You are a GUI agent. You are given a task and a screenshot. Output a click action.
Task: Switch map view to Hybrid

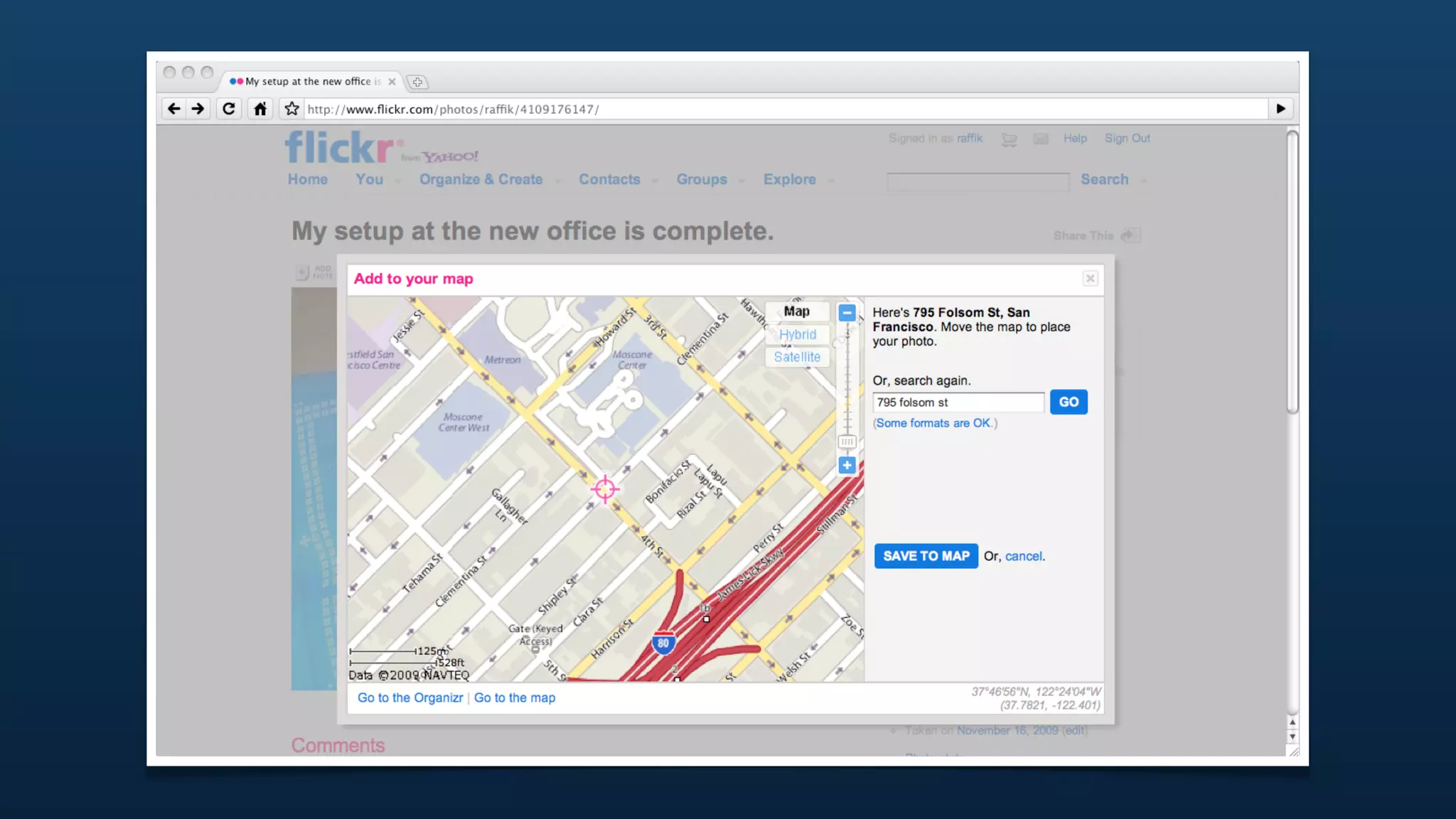[797, 334]
